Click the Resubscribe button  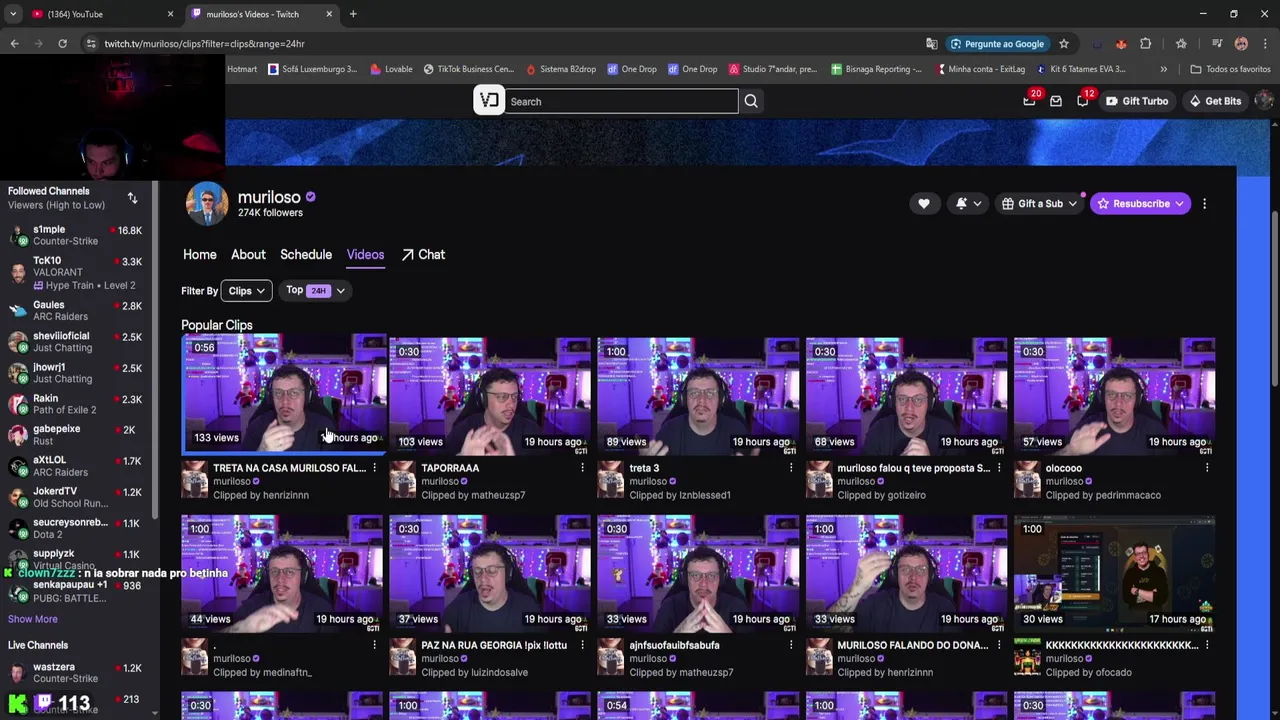(x=1140, y=204)
